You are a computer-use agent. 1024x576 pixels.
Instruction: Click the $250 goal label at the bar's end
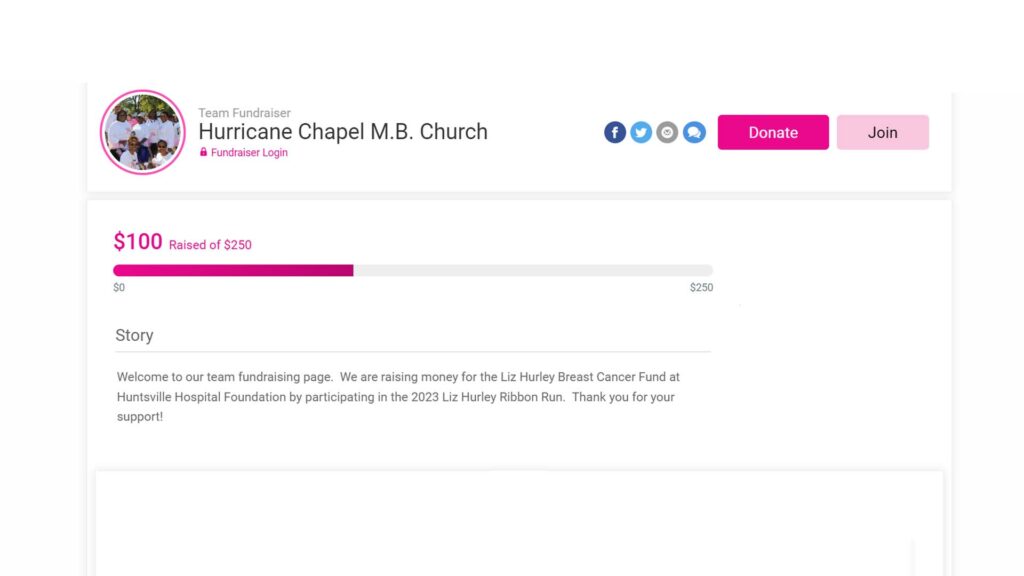701,287
